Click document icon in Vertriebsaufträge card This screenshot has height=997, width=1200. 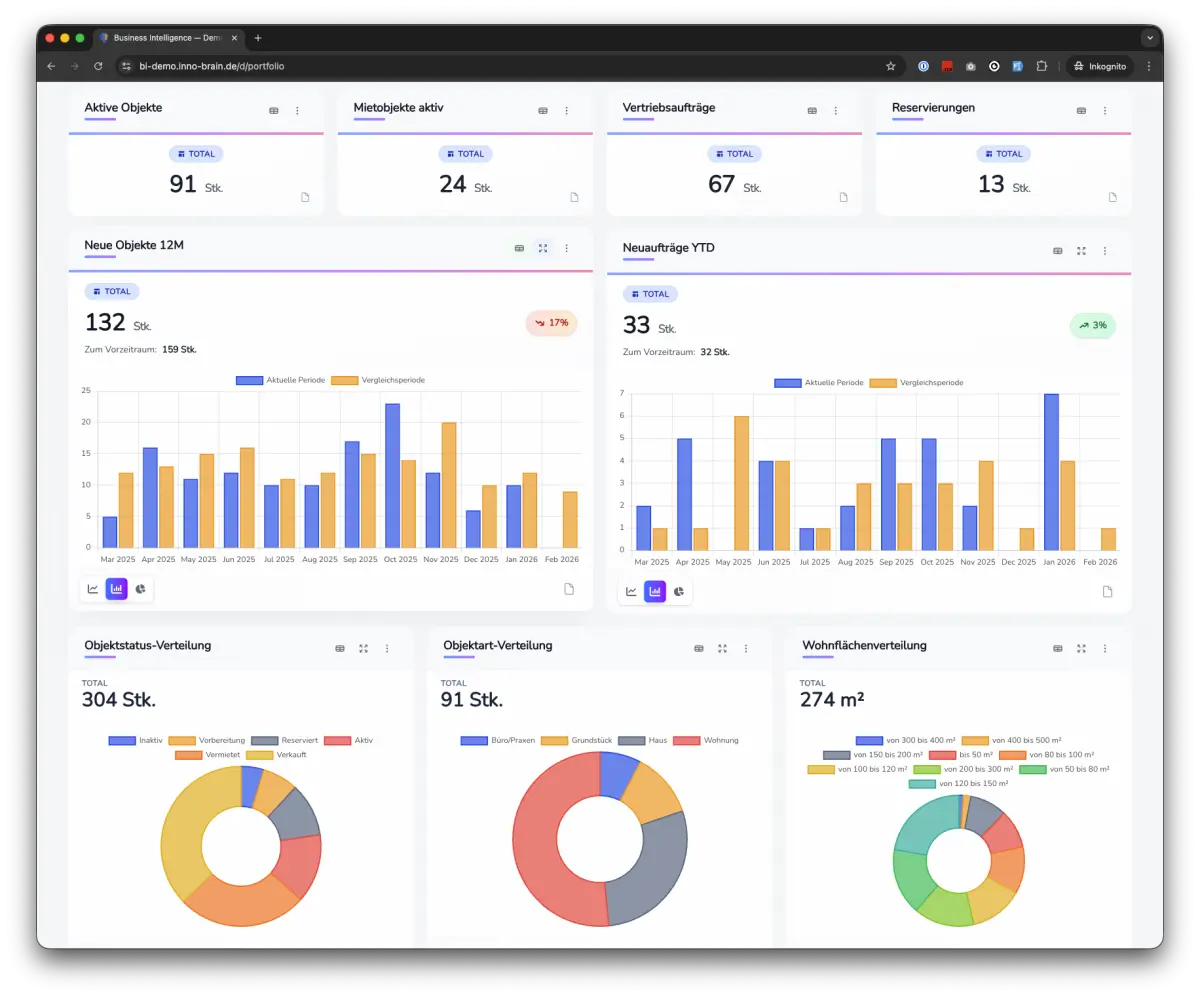(844, 197)
